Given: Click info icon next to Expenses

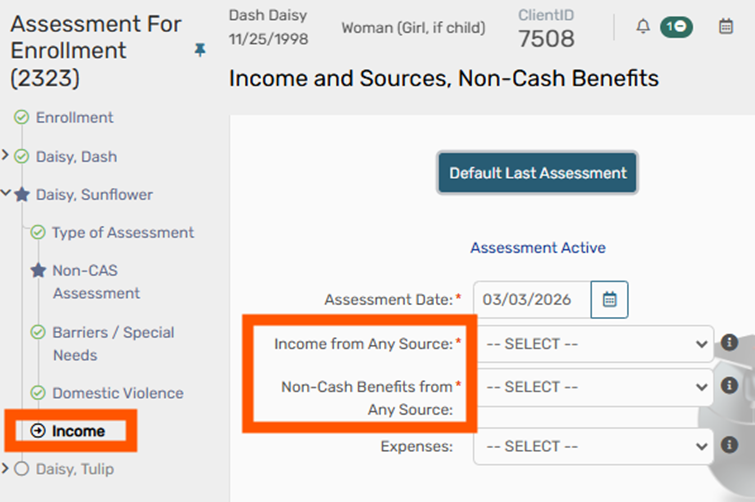Looking at the screenshot, I should pyautogui.click(x=729, y=446).
